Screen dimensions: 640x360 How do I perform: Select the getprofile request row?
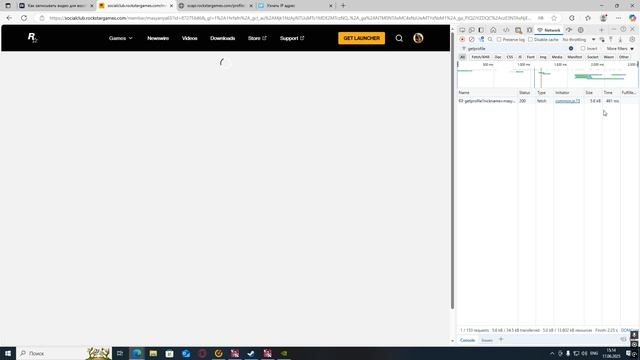tap(547, 101)
